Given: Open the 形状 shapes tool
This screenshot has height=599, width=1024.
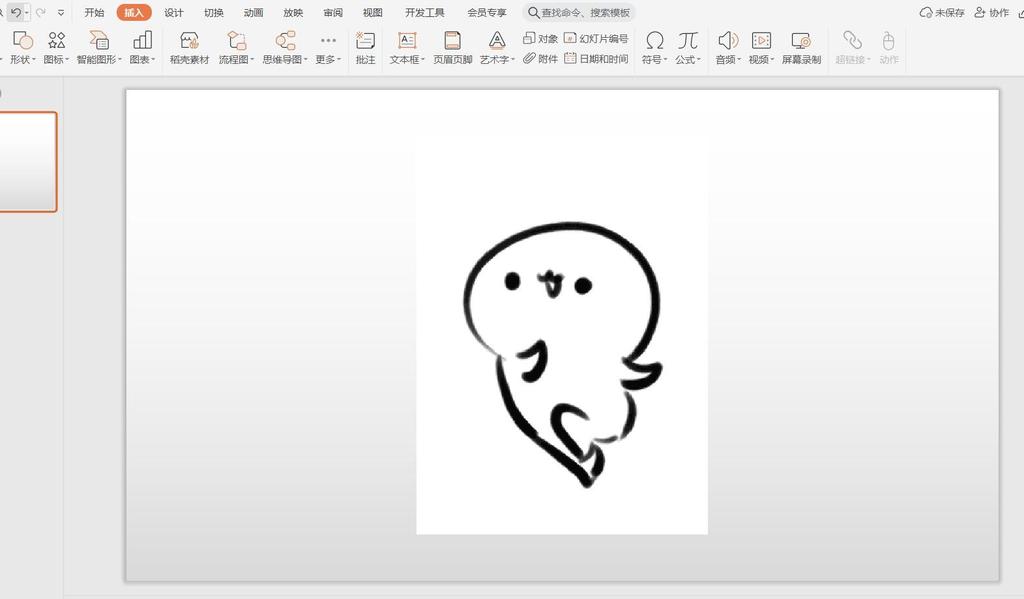Looking at the screenshot, I should [x=22, y=46].
